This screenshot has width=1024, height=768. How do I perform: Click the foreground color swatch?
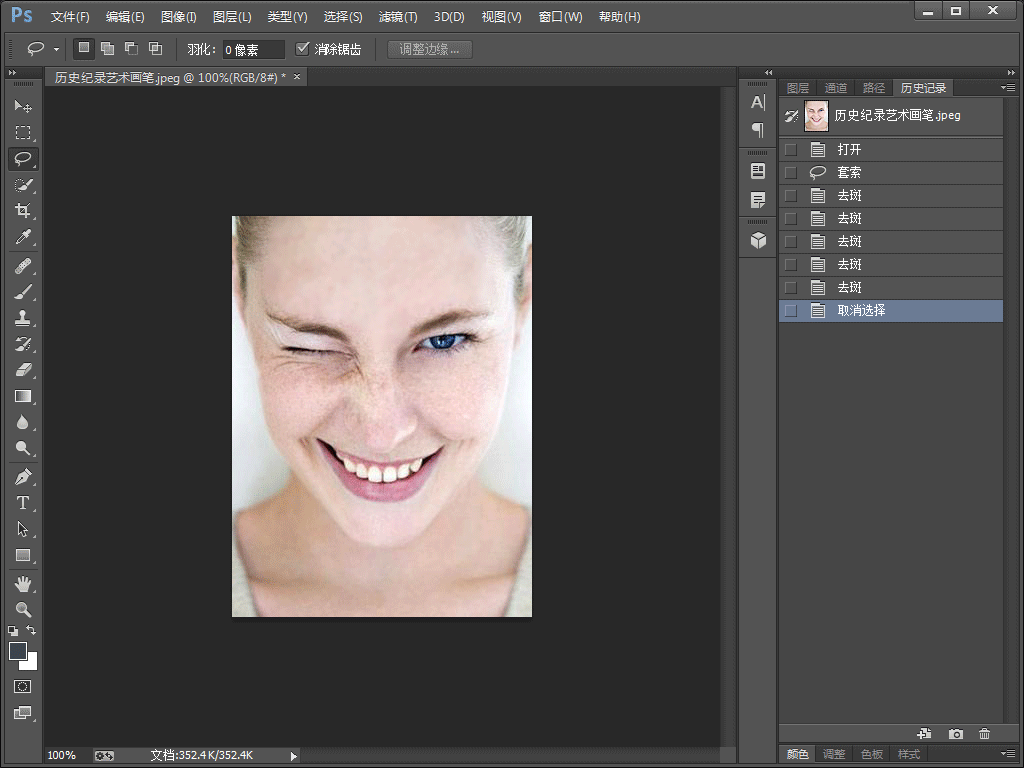click(18, 650)
